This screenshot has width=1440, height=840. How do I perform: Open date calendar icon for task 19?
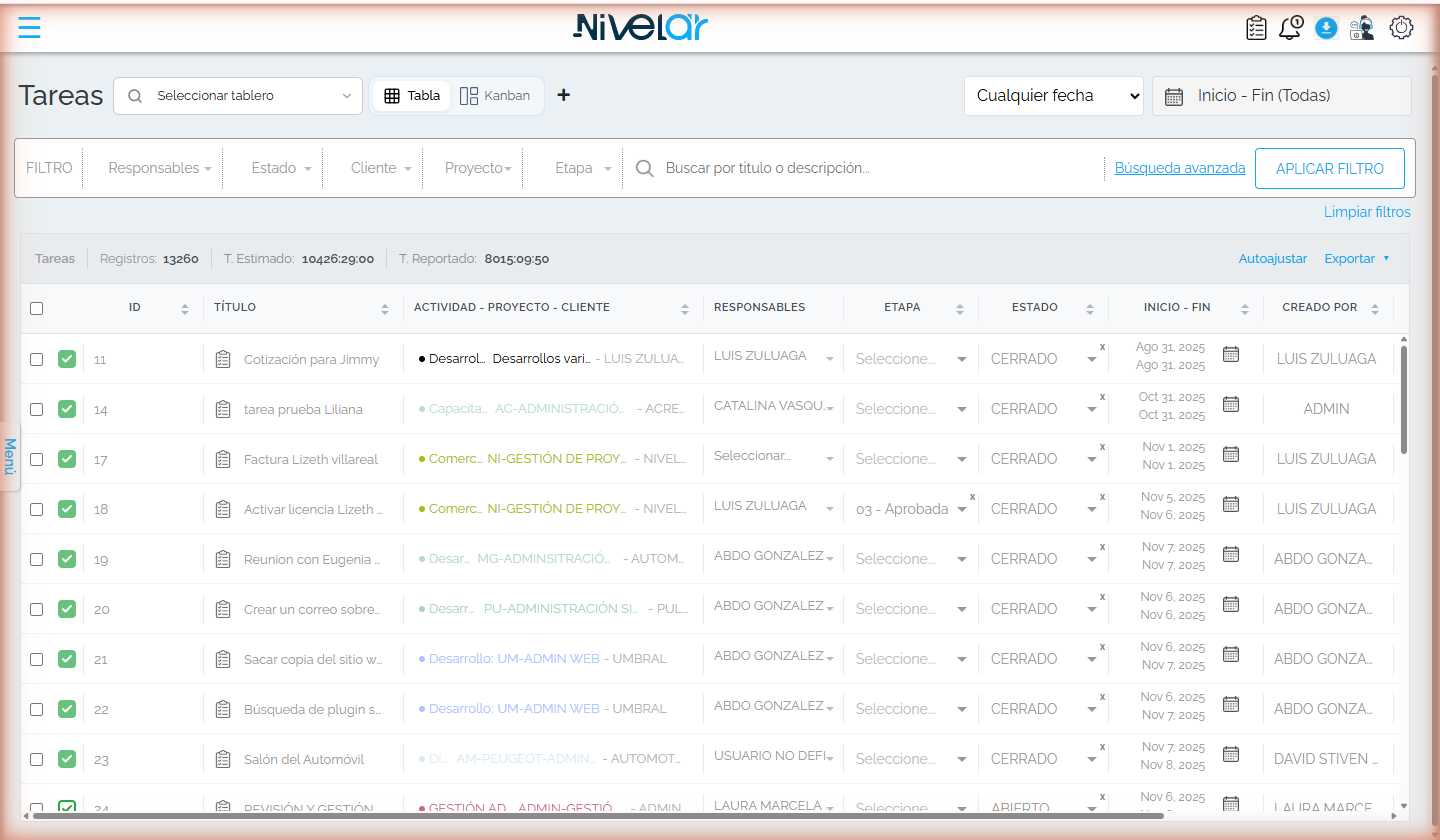click(x=1231, y=554)
